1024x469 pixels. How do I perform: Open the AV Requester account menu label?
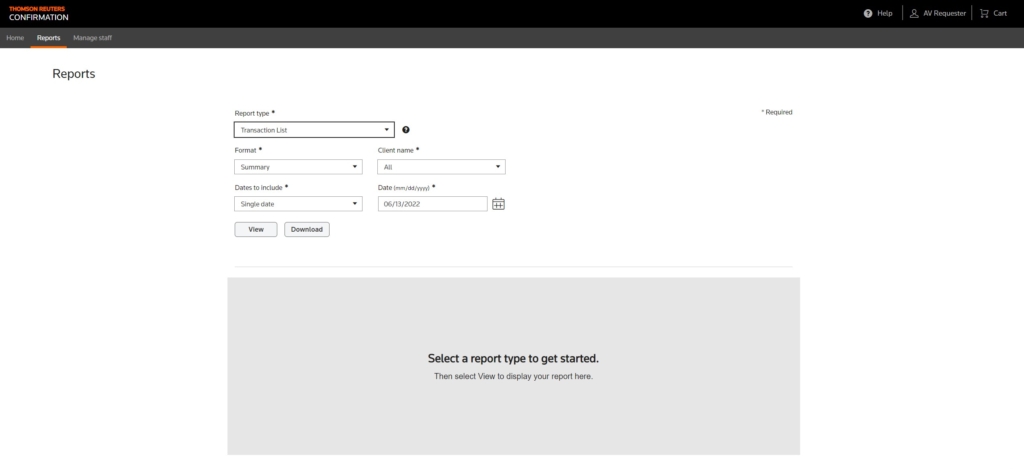point(944,13)
